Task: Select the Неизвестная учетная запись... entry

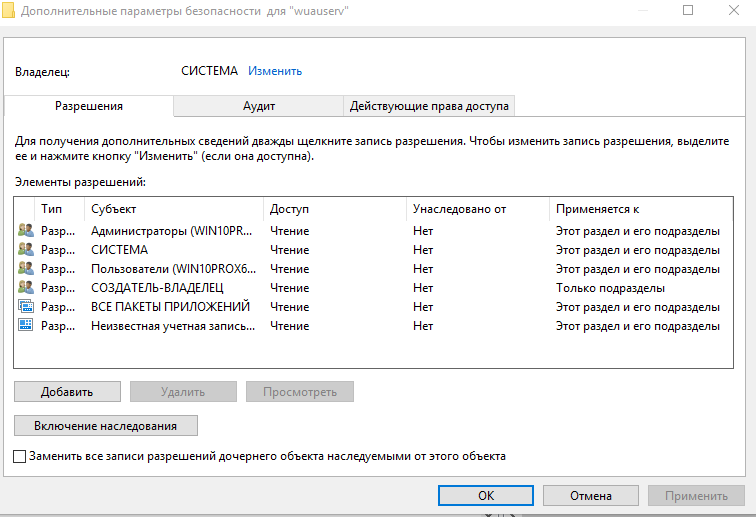Action: 374,325
